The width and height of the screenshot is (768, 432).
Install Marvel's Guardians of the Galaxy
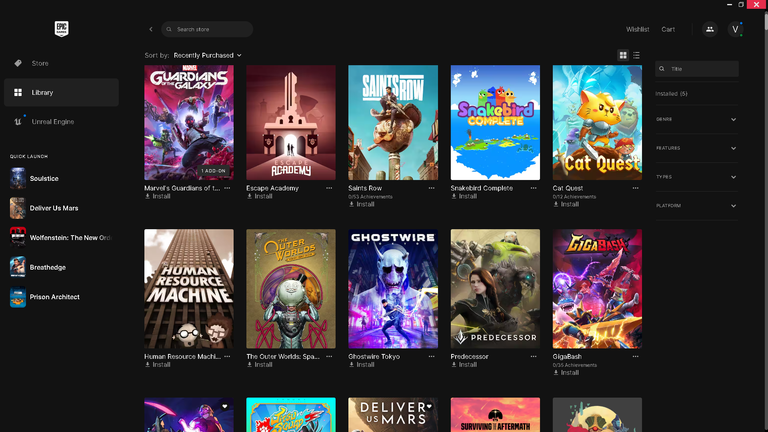(x=158, y=196)
